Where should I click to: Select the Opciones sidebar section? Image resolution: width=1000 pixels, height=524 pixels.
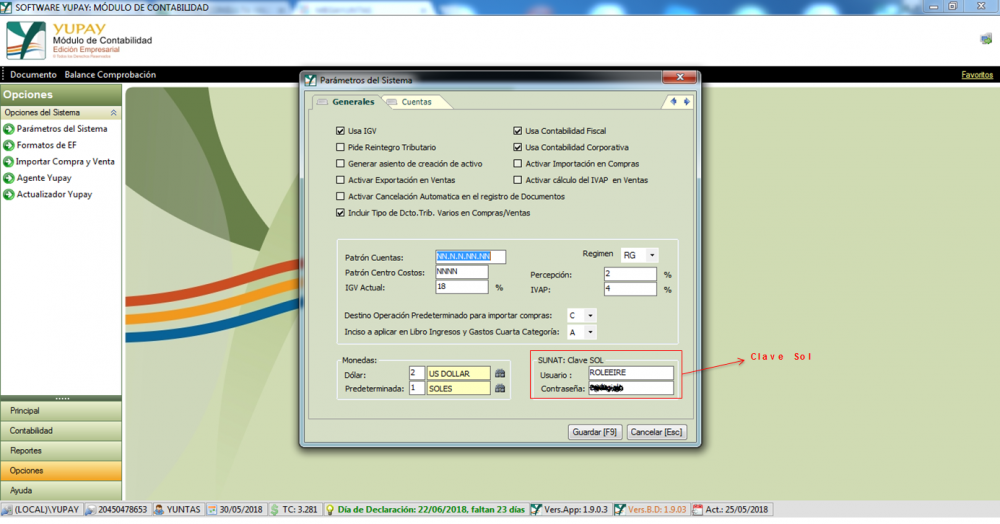point(61,470)
